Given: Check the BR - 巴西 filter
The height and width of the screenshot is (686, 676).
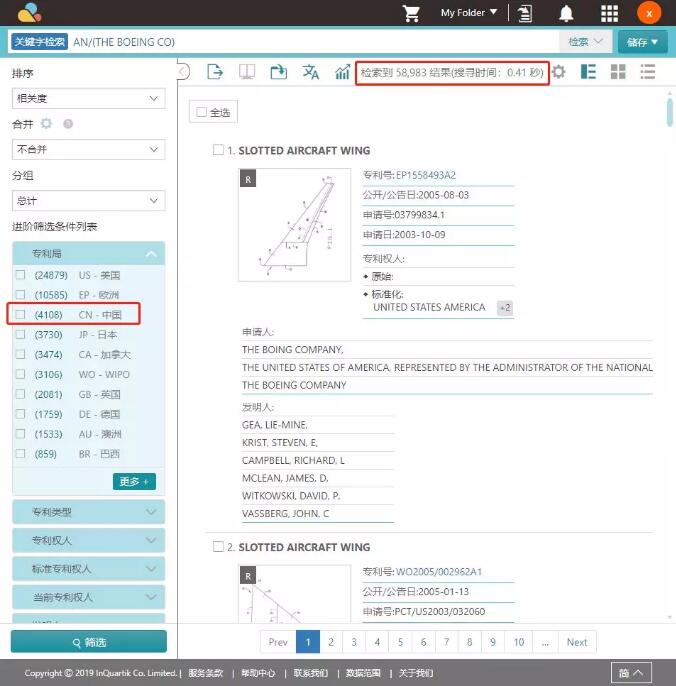Looking at the screenshot, I should point(20,453).
